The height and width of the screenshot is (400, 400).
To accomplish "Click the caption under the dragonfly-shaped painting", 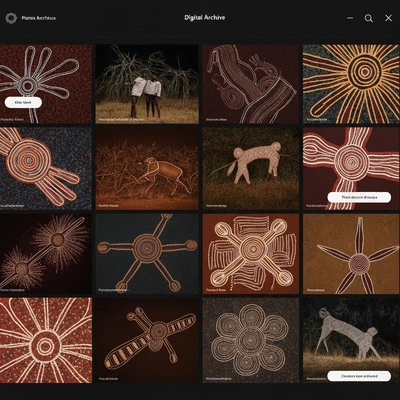I will (x=108, y=379).
